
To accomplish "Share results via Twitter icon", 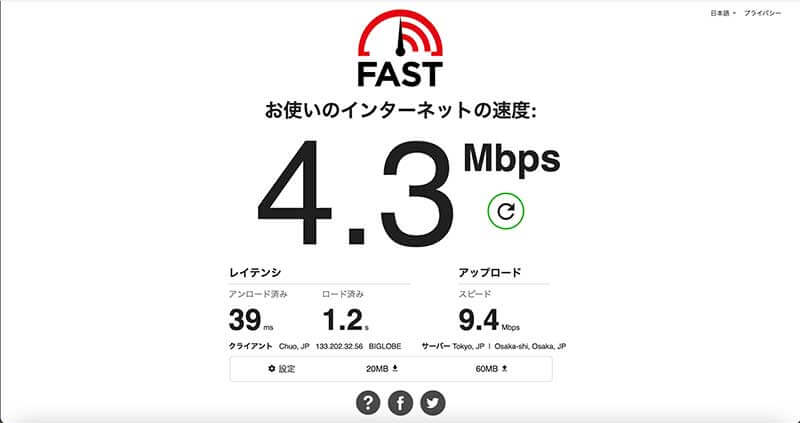I will point(433,403).
